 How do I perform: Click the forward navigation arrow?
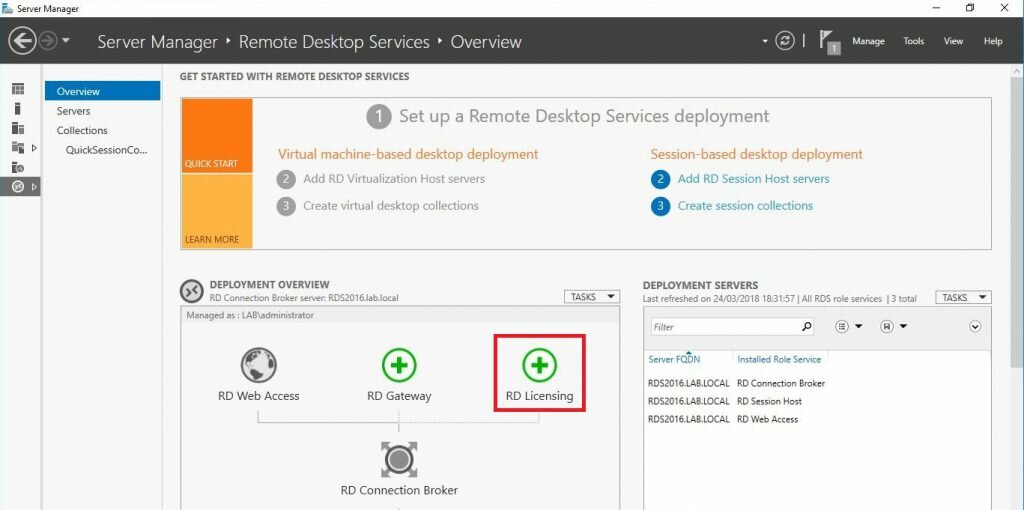[x=48, y=41]
